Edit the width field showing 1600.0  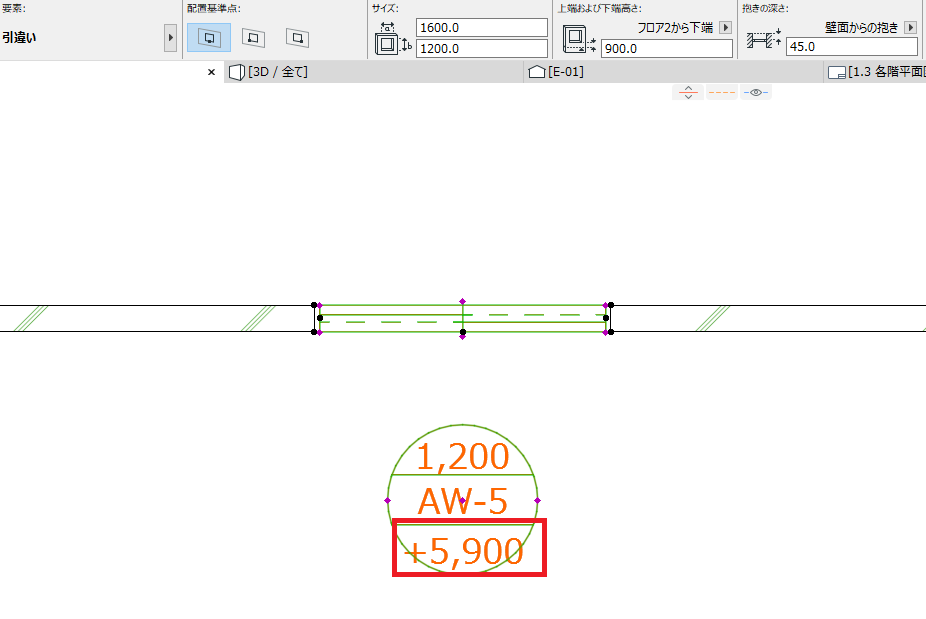482,28
